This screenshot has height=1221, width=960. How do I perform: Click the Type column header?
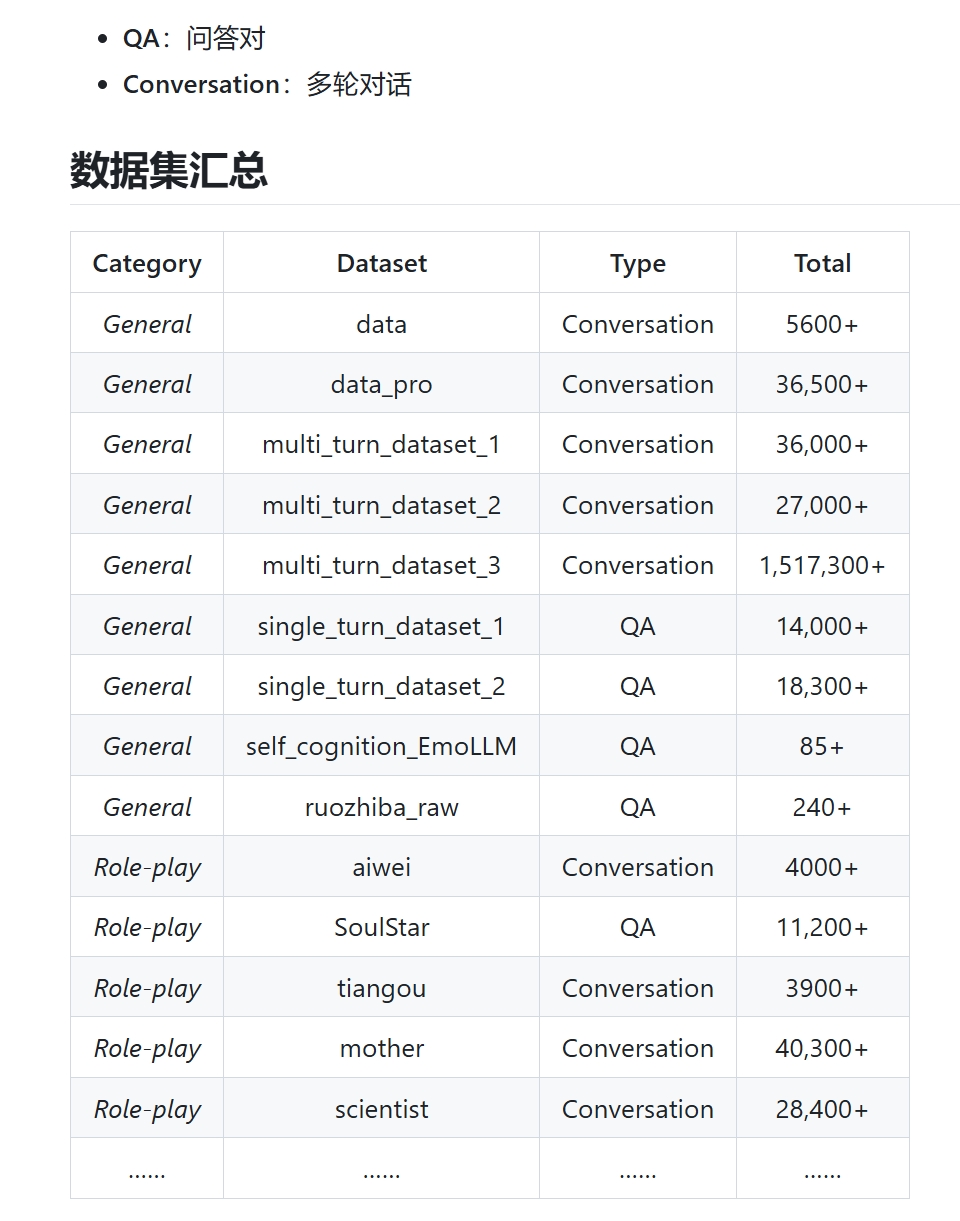tap(637, 263)
